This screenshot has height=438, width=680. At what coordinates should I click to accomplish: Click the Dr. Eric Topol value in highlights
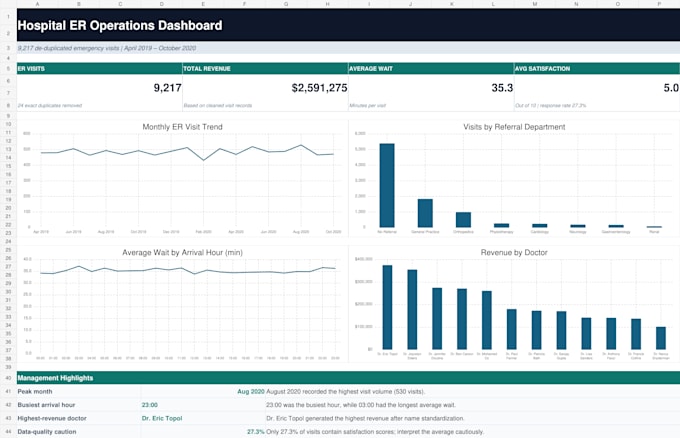(162, 418)
